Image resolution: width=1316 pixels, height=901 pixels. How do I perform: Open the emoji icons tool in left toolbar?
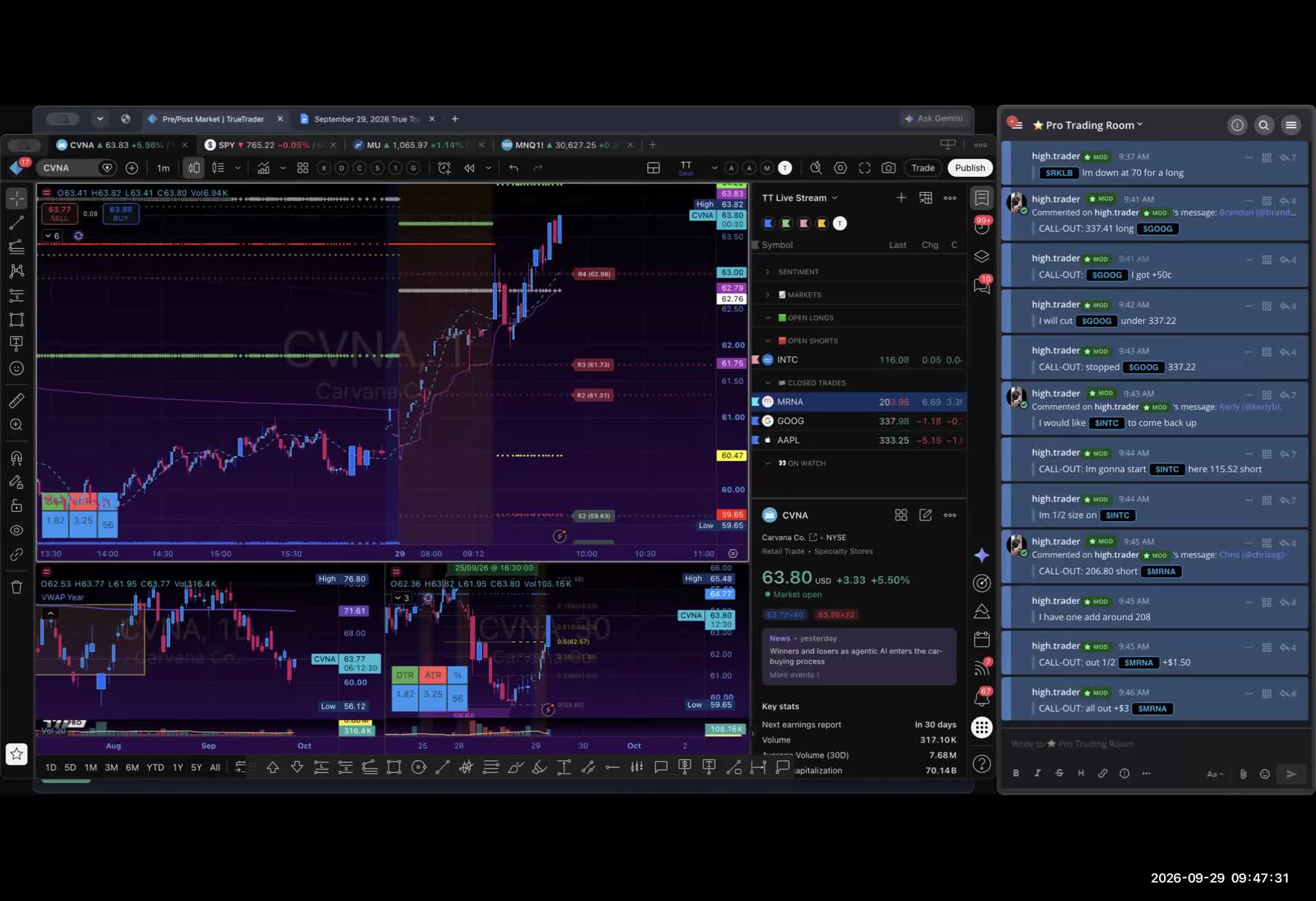(16, 368)
